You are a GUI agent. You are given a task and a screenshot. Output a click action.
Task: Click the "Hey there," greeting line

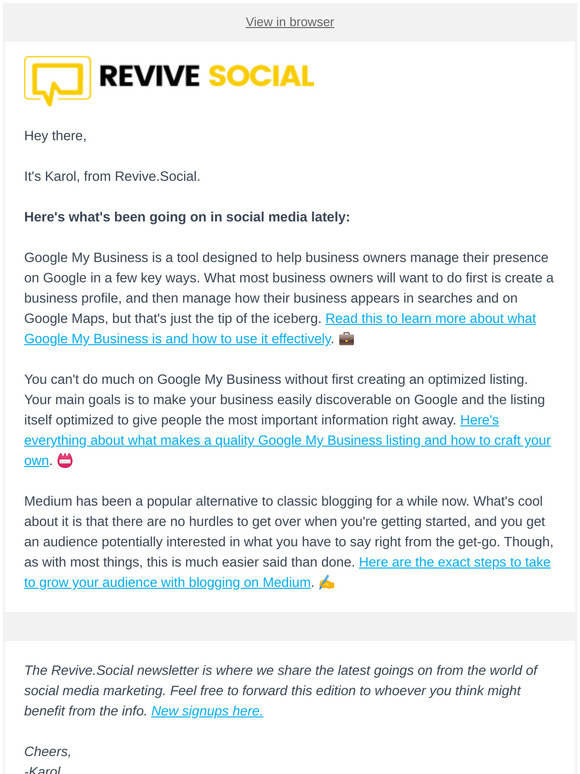[55, 136]
